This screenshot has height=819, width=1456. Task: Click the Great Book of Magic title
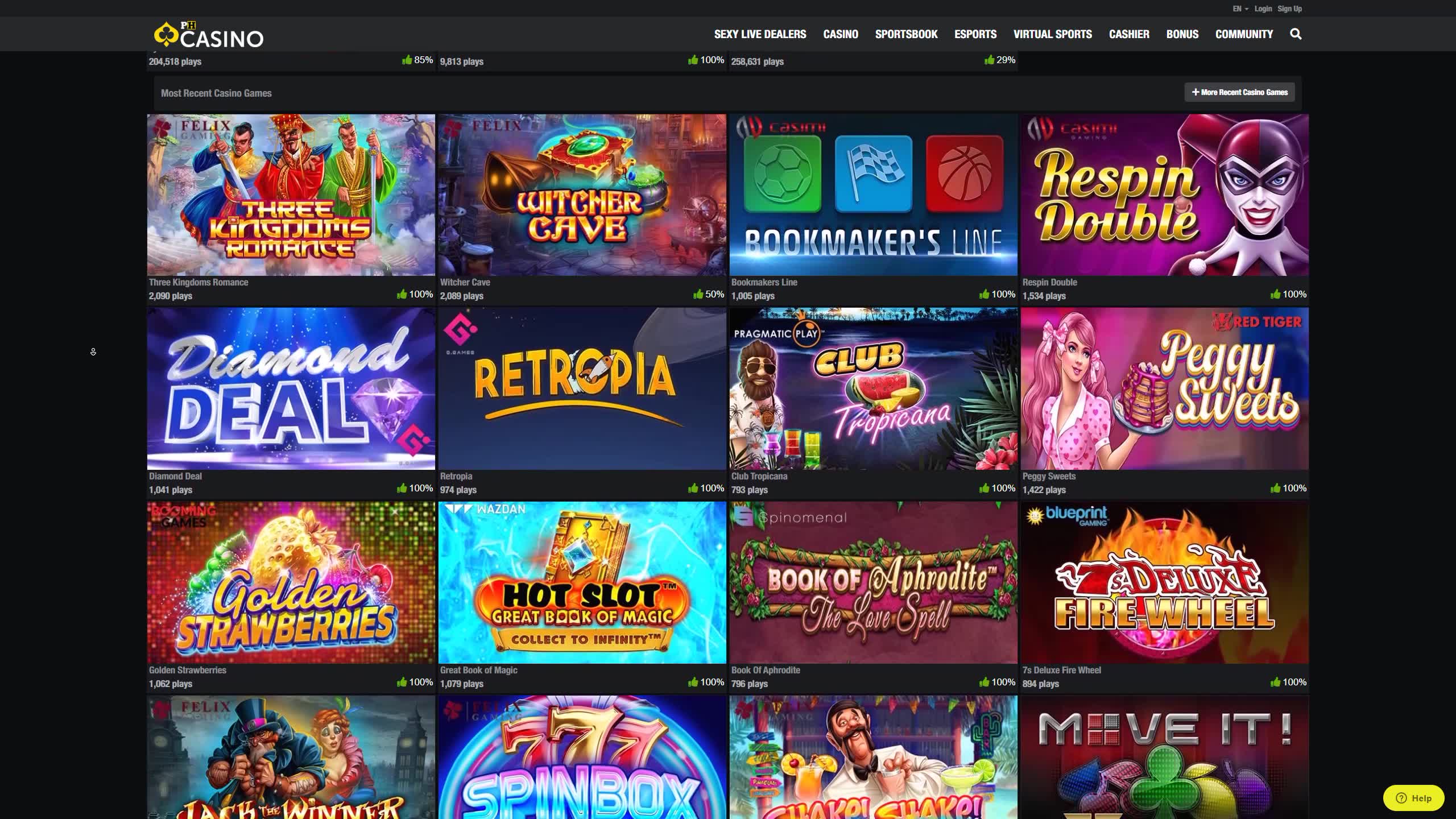(x=478, y=670)
